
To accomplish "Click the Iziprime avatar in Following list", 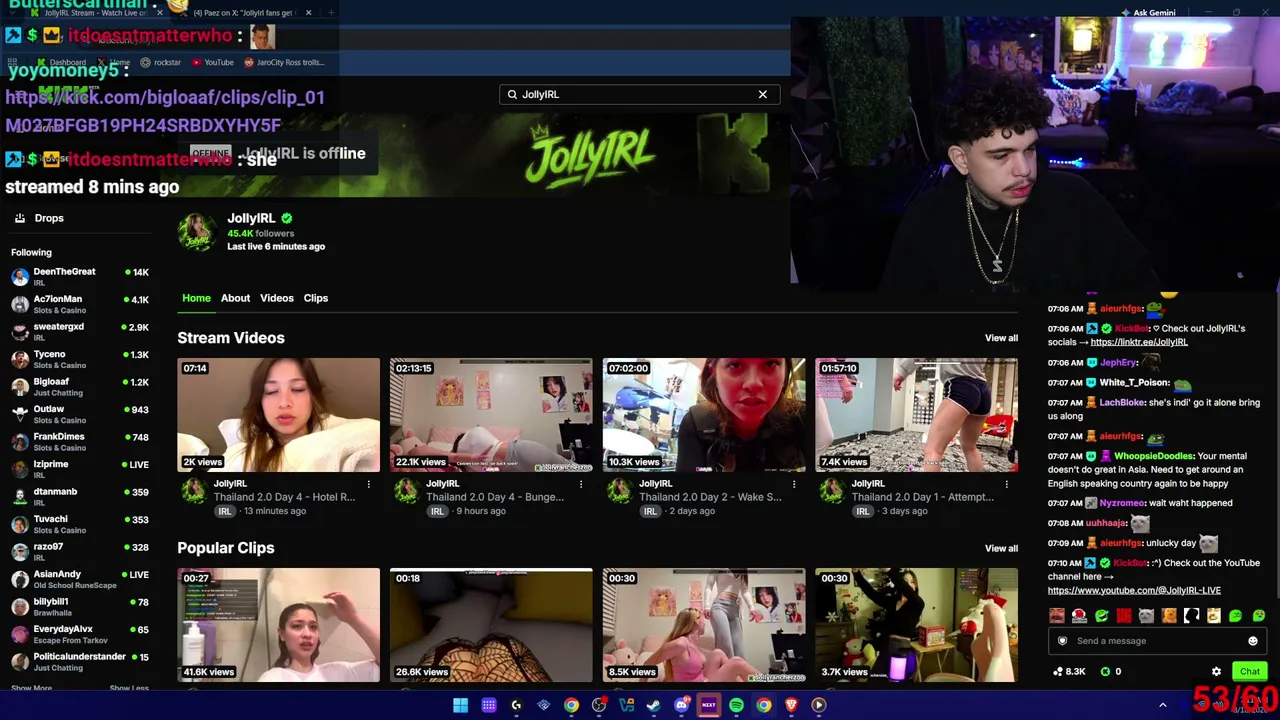I will 20,469.
